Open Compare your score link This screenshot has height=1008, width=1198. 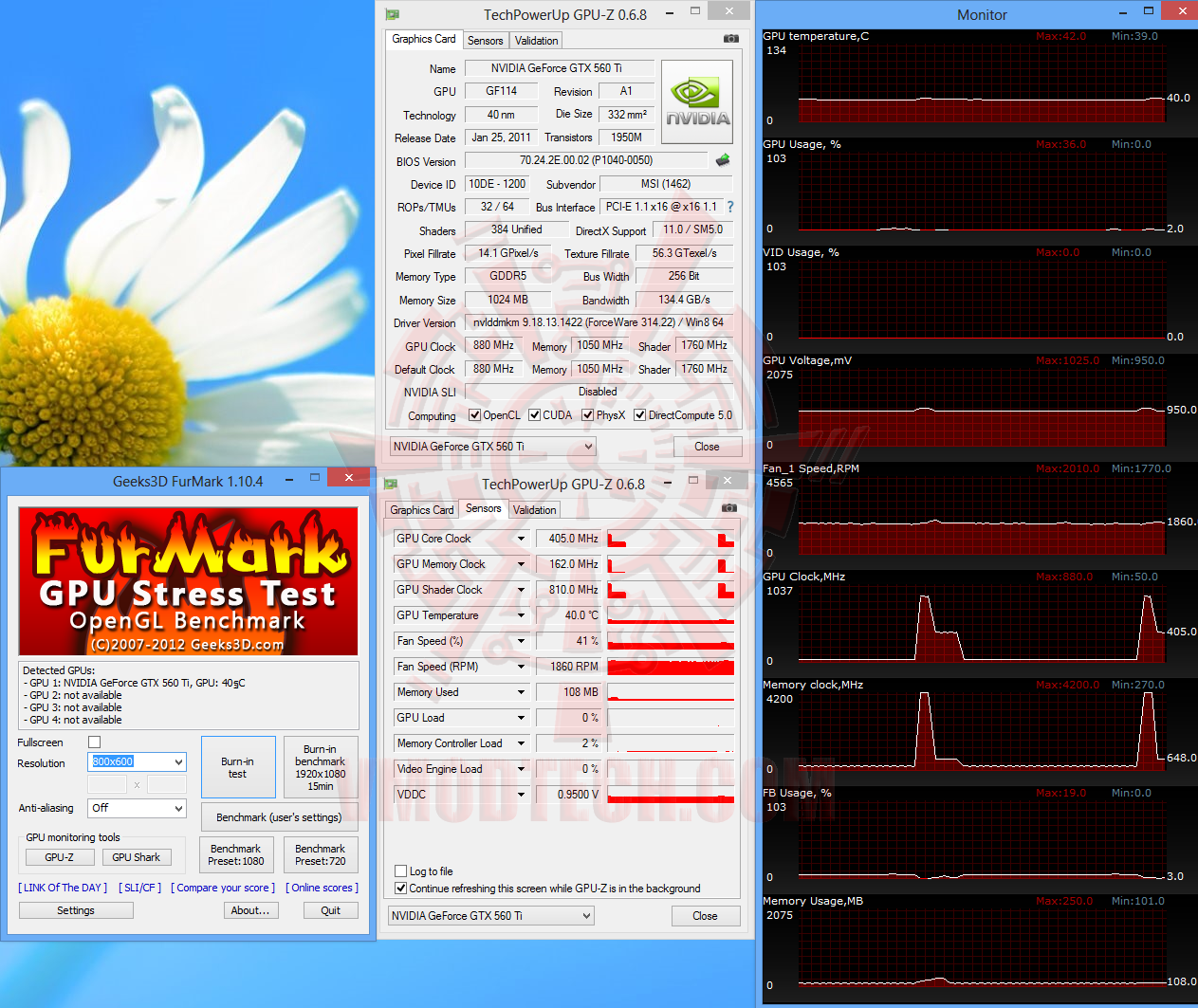(223, 888)
